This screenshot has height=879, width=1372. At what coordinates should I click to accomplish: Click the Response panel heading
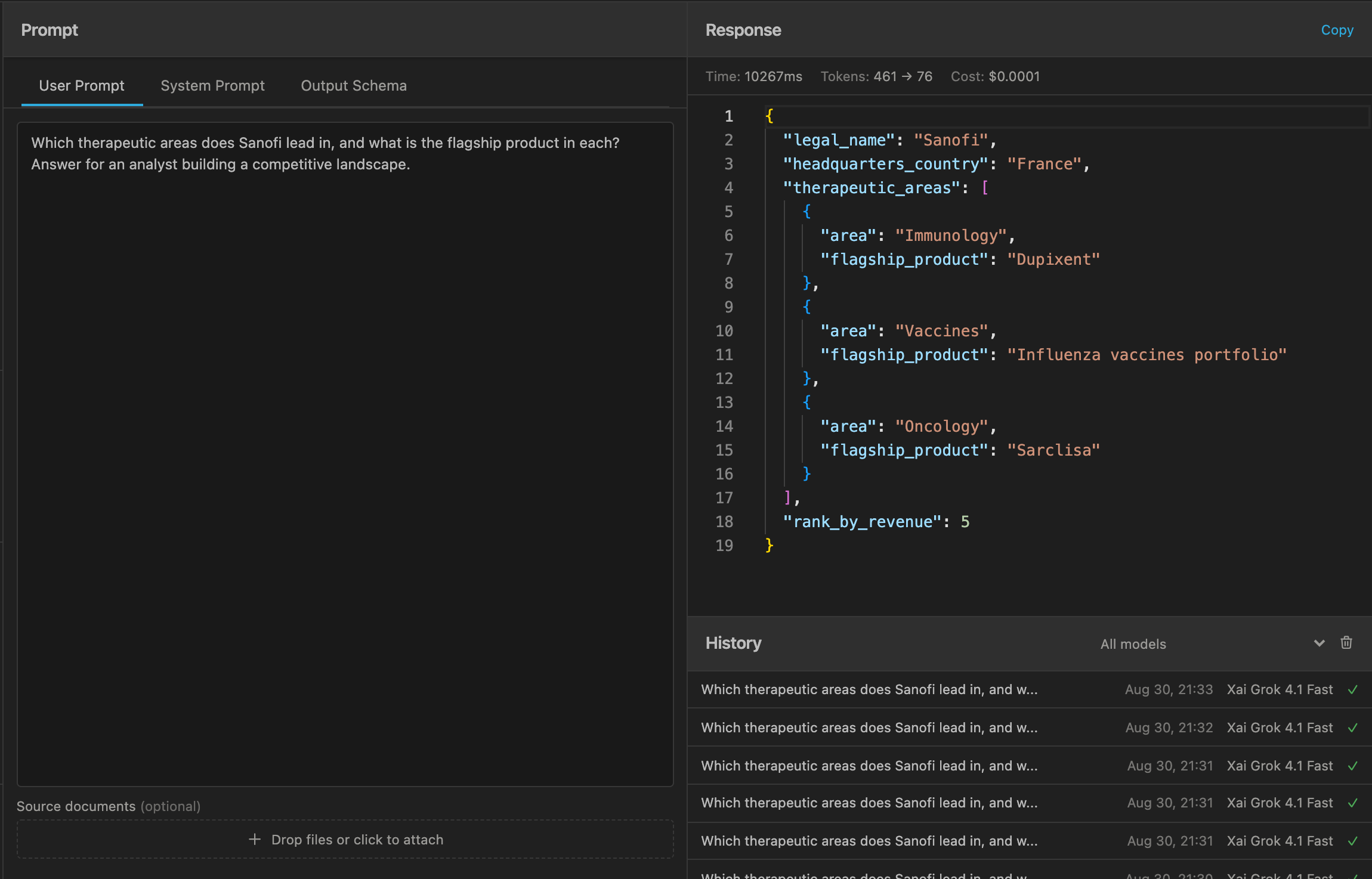(743, 30)
